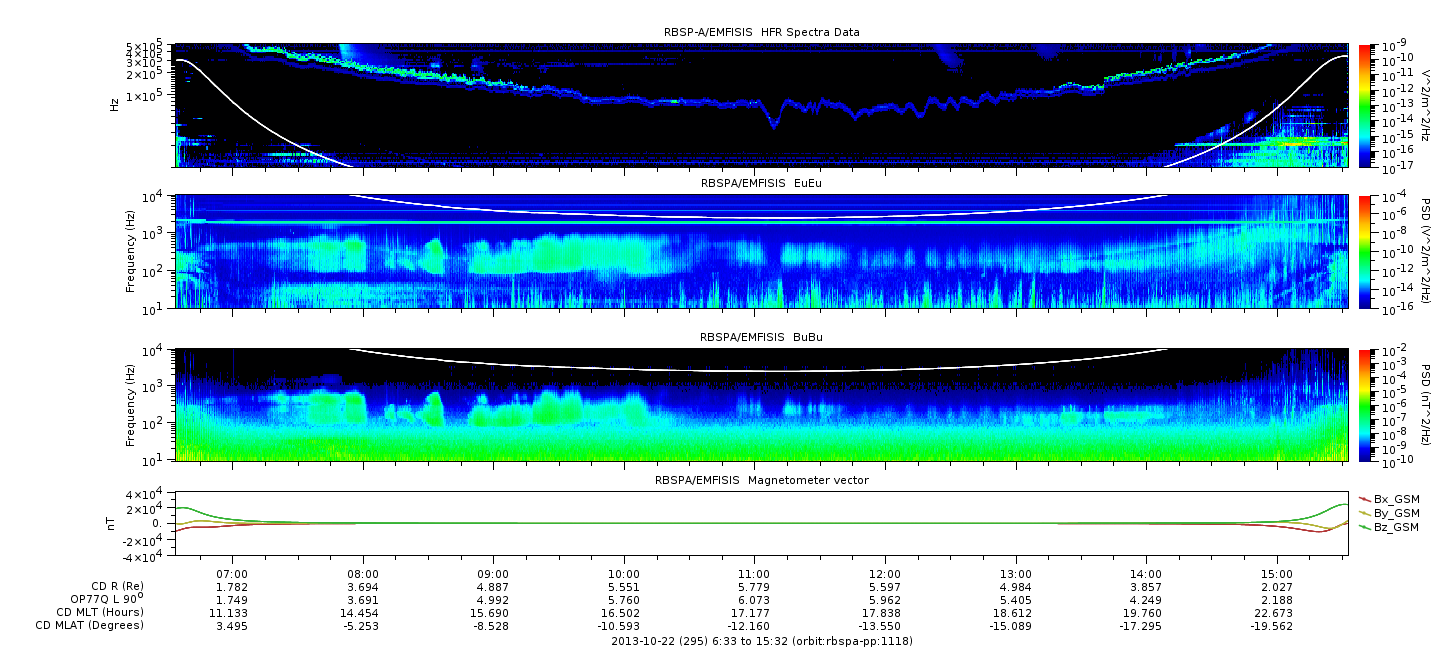Image resolution: width=1447 pixels, height=658 pixels.
Task: Select the 07:00 time axis label
Action: [233, 574]
